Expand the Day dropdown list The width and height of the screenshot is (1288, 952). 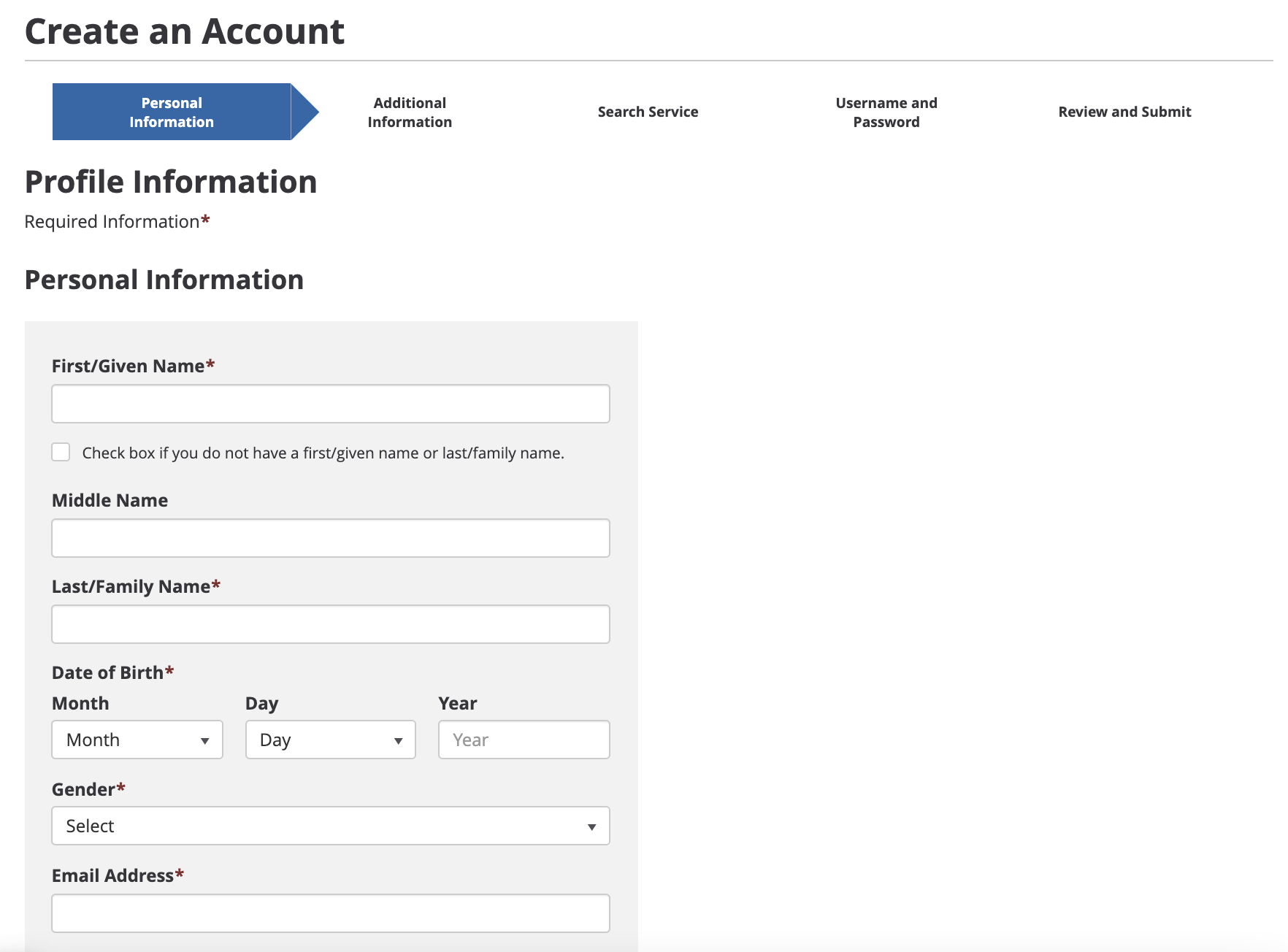(331, 740)
